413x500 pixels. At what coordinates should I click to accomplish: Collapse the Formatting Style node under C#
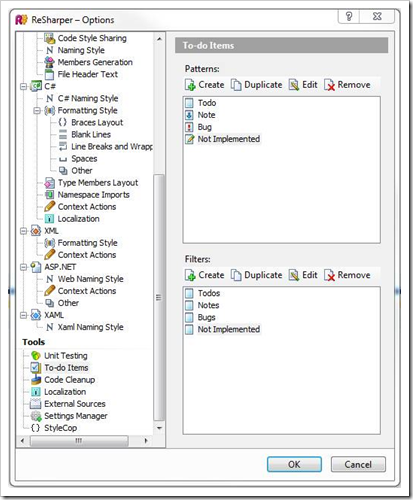(37, 110)
